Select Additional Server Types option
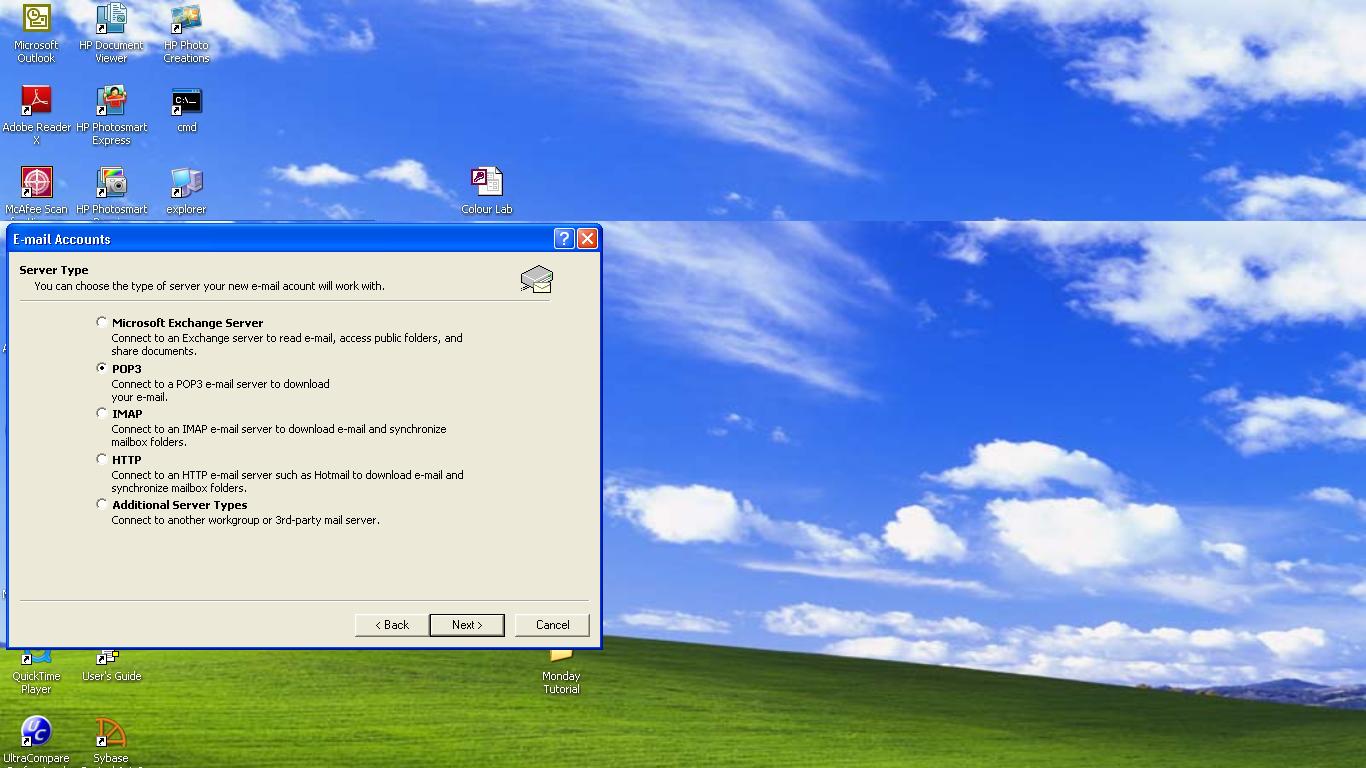Image resolution: width=1366 pixels, height=768 pixels. 102,504
